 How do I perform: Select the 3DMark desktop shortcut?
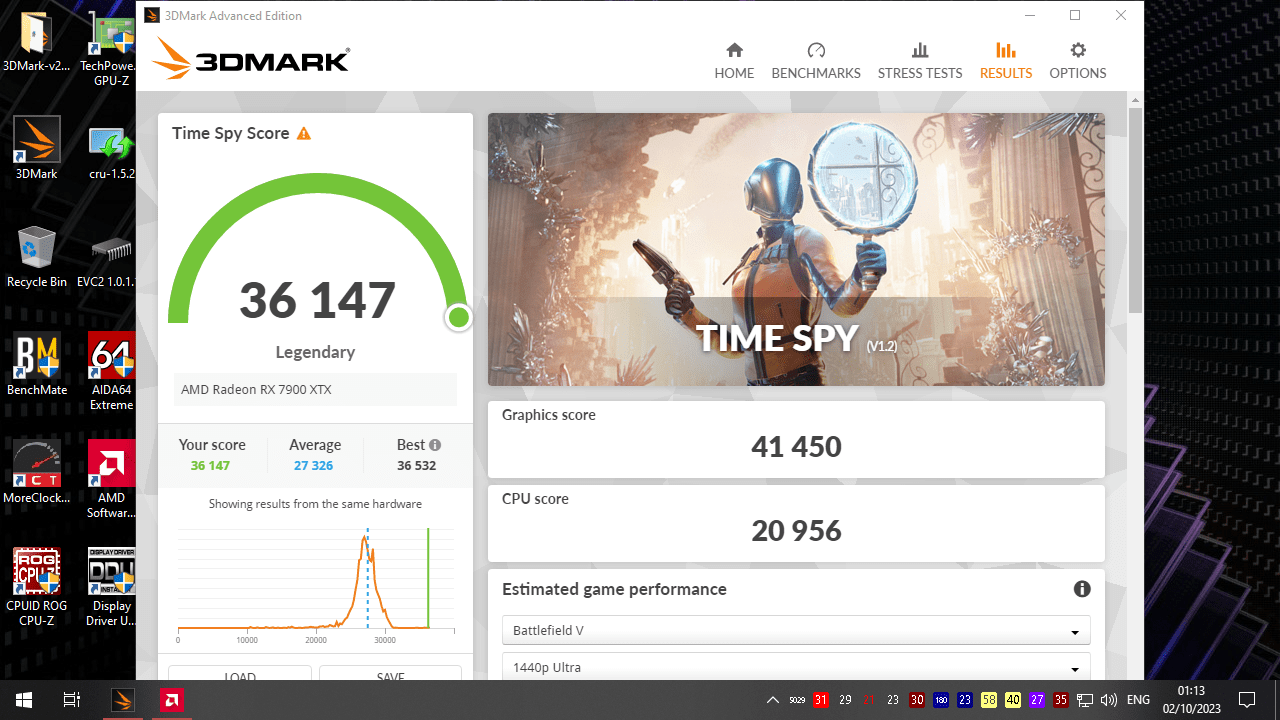point(37,148)
